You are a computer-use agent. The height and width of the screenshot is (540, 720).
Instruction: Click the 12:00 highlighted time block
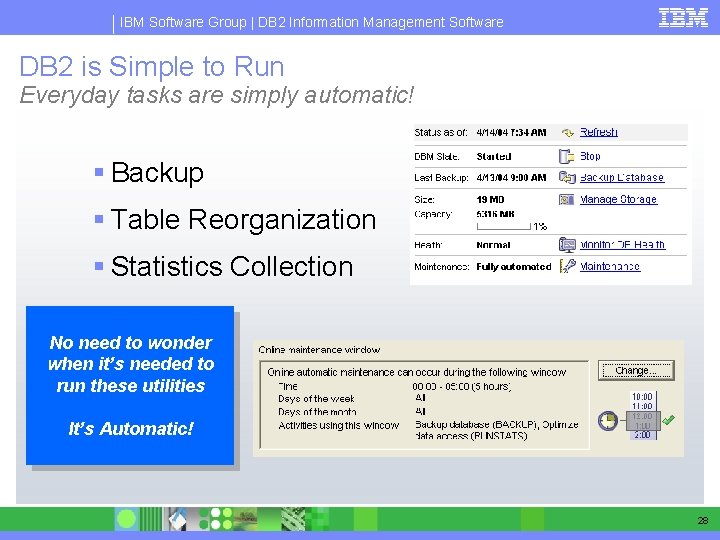pyautogui.click(x=642, y=416)
